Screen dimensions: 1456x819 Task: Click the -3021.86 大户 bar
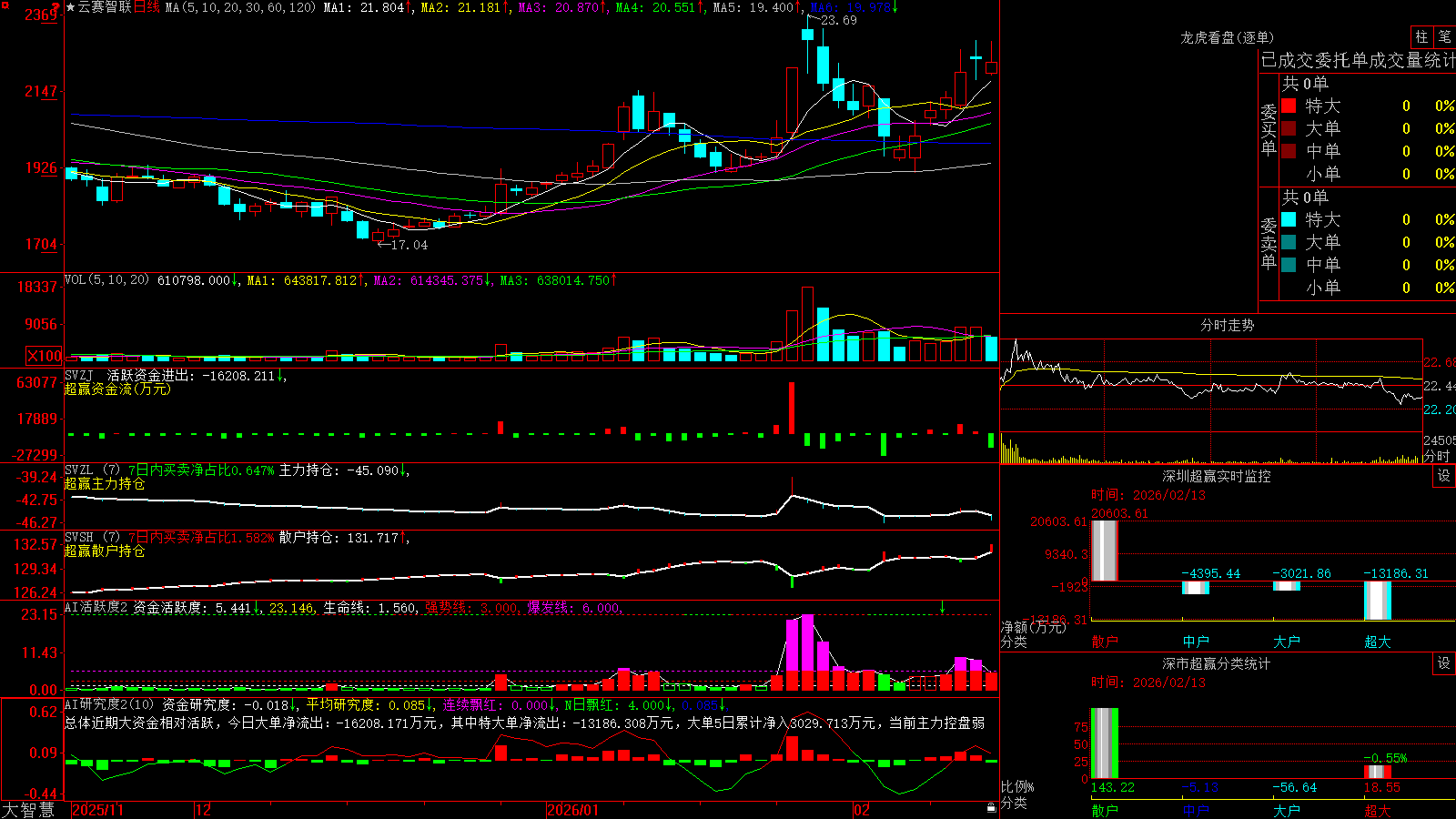click(x=1287, y=586)
